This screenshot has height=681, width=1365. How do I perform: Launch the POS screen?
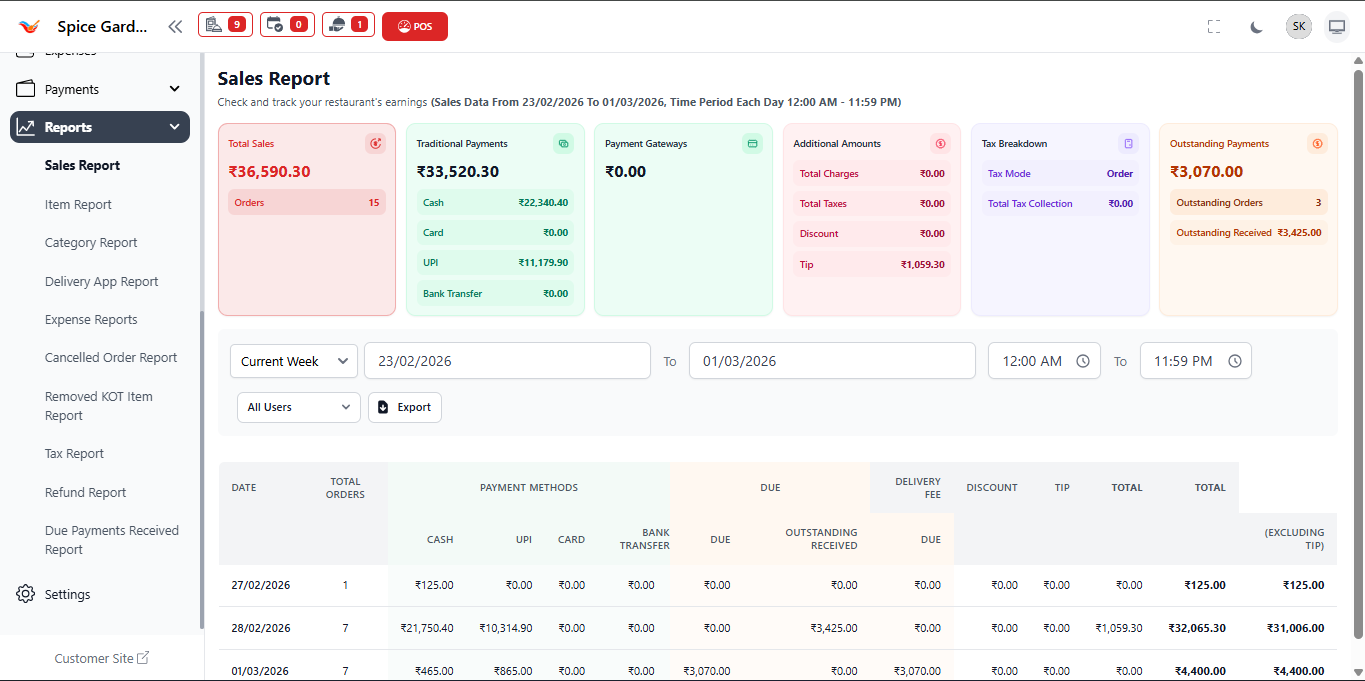pyautogui.click(x=414, y=24)
